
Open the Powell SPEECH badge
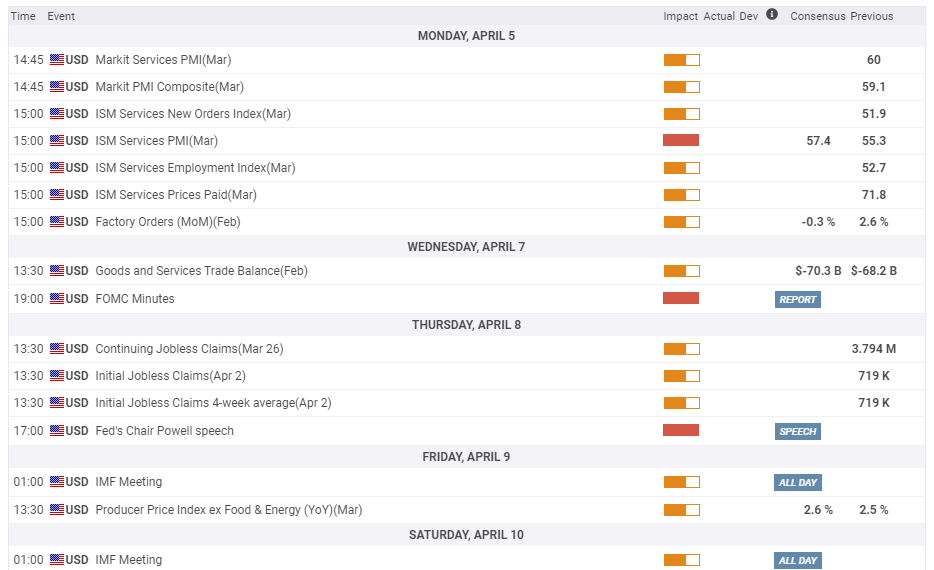click(797, 431)
